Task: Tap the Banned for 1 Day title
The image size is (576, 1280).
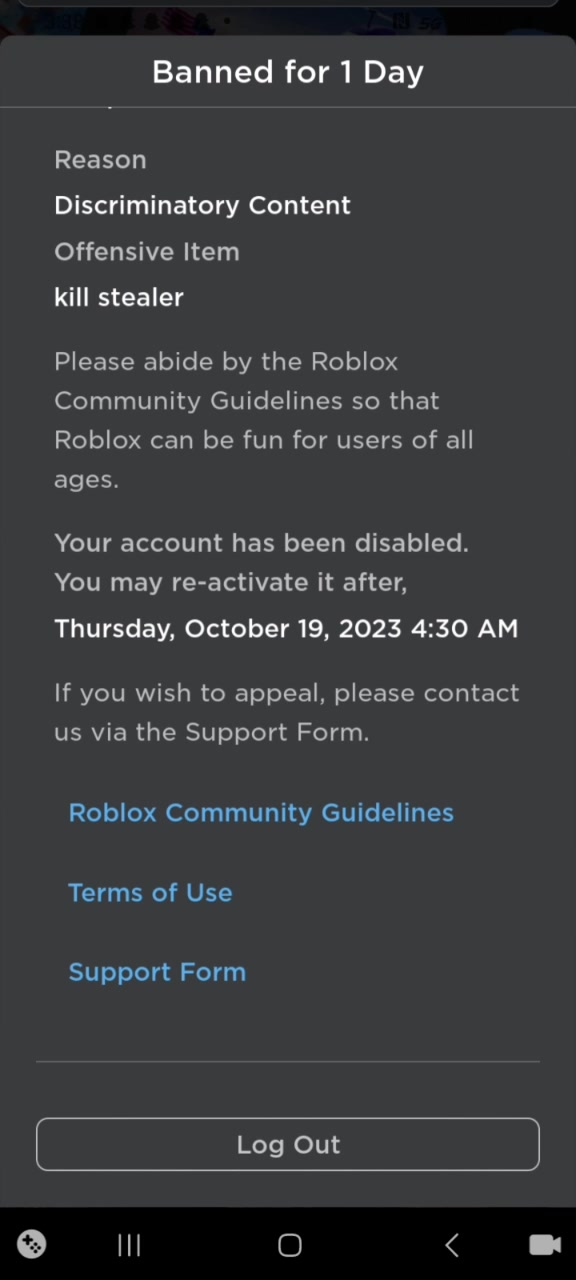Action: (288, 72)
